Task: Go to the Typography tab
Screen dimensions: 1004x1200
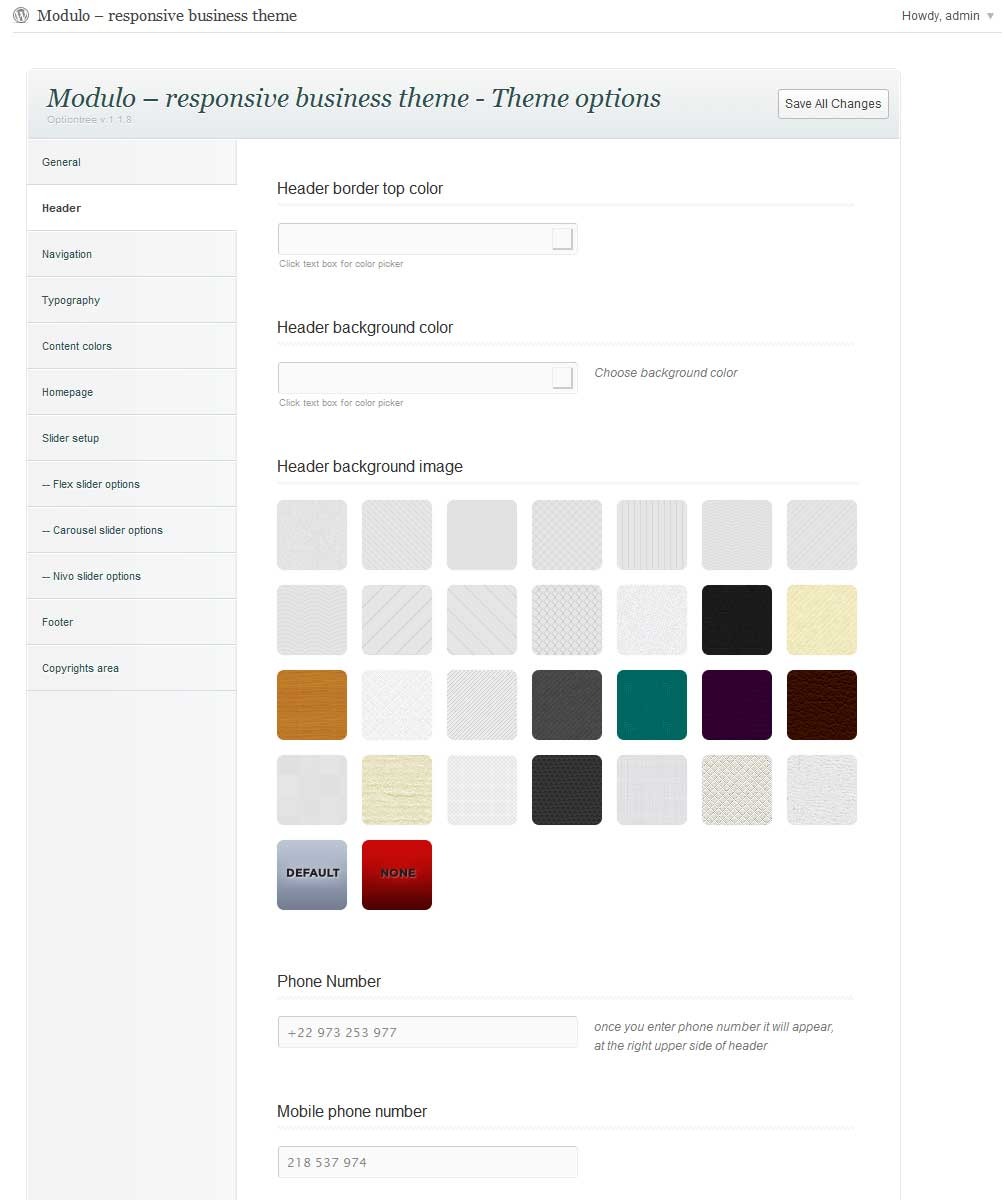Action: (x=132, y=300)
